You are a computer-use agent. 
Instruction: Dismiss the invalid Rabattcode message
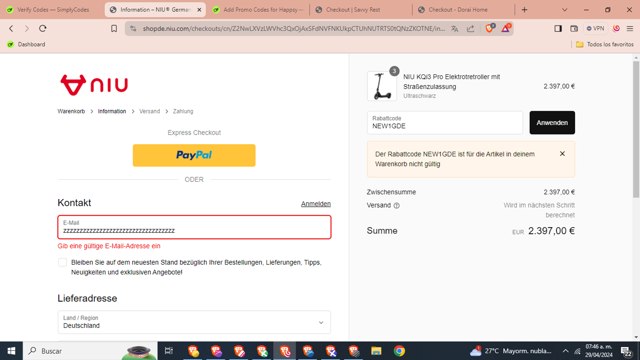pyautogui.click(x=562, y=154)
